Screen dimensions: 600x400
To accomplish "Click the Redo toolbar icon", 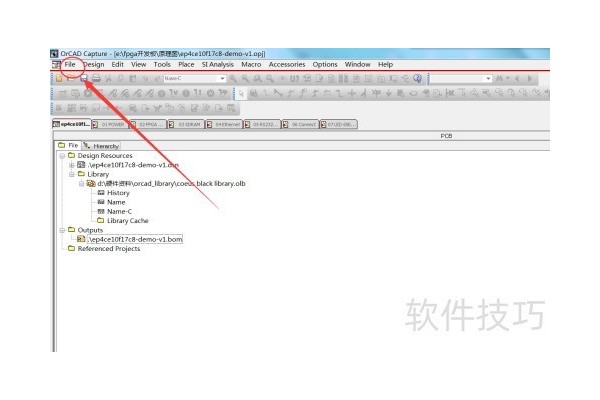I will pos(157,78).
